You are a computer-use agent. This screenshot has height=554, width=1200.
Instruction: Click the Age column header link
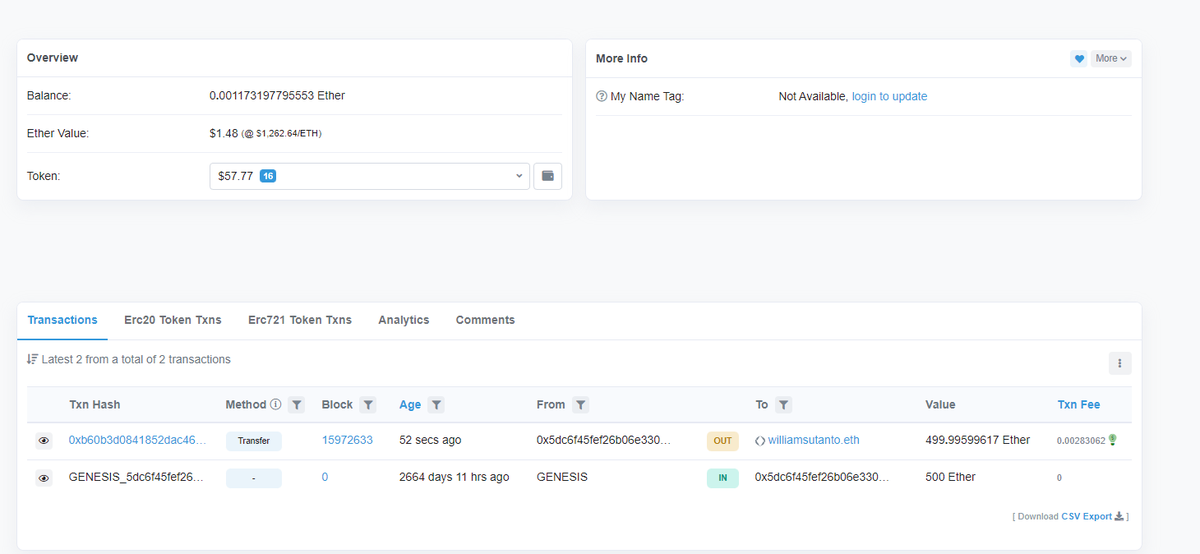click(x=410, y=405)
